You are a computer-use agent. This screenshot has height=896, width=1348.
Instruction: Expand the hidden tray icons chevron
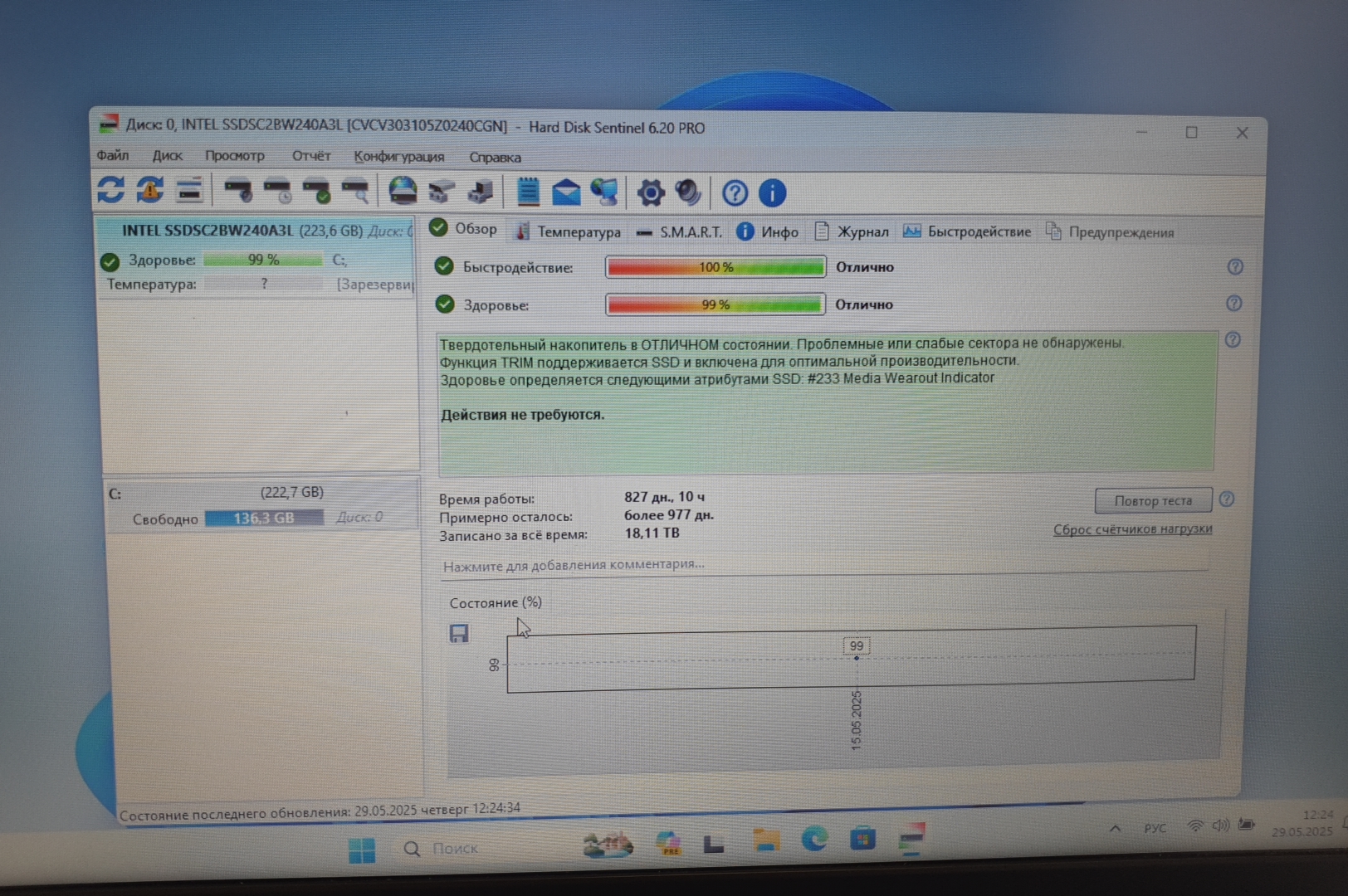1115,828
